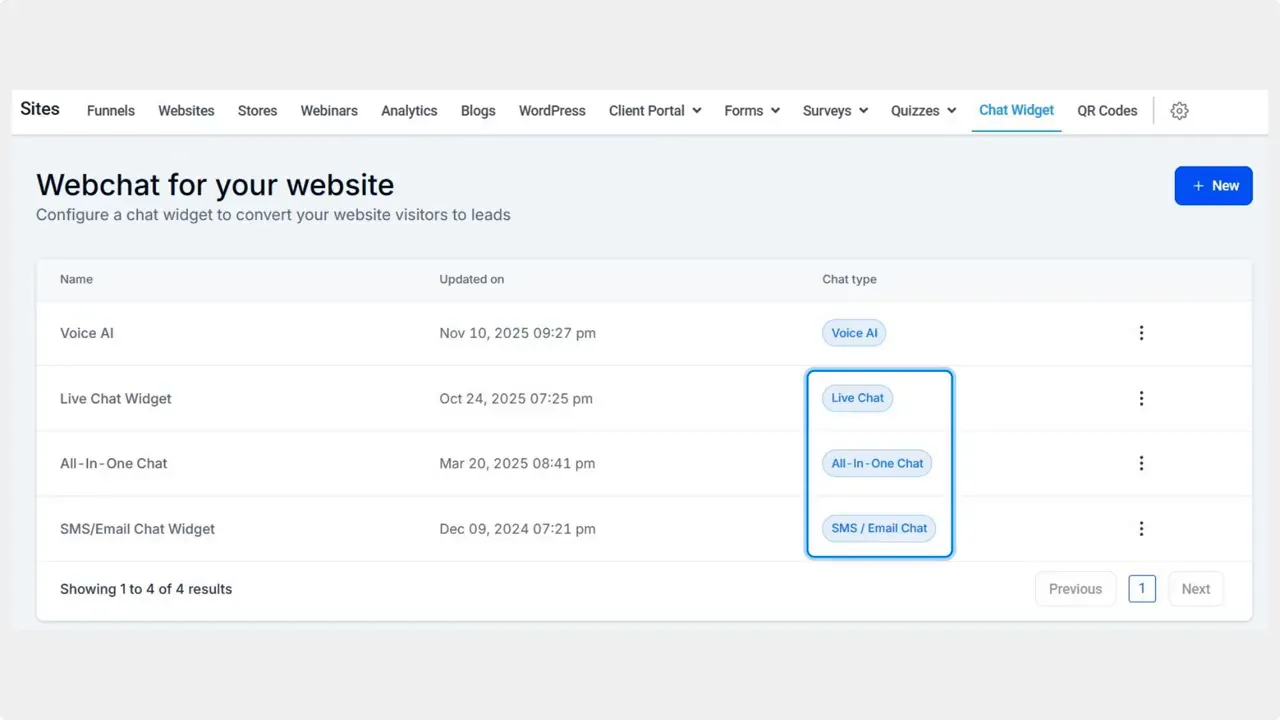Open the Quizzes dropdown menu
The width and height of the screenshot is (1280, 720).
pyautogui.click(x=922, y=111)
